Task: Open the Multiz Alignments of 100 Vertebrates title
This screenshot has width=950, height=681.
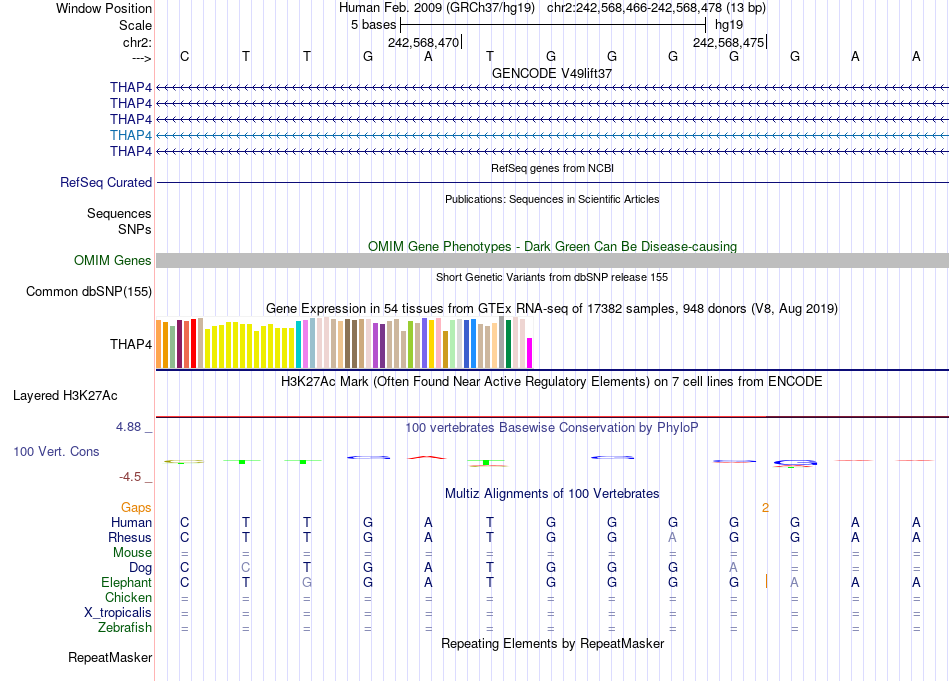Action: click(x=552, y=494)
